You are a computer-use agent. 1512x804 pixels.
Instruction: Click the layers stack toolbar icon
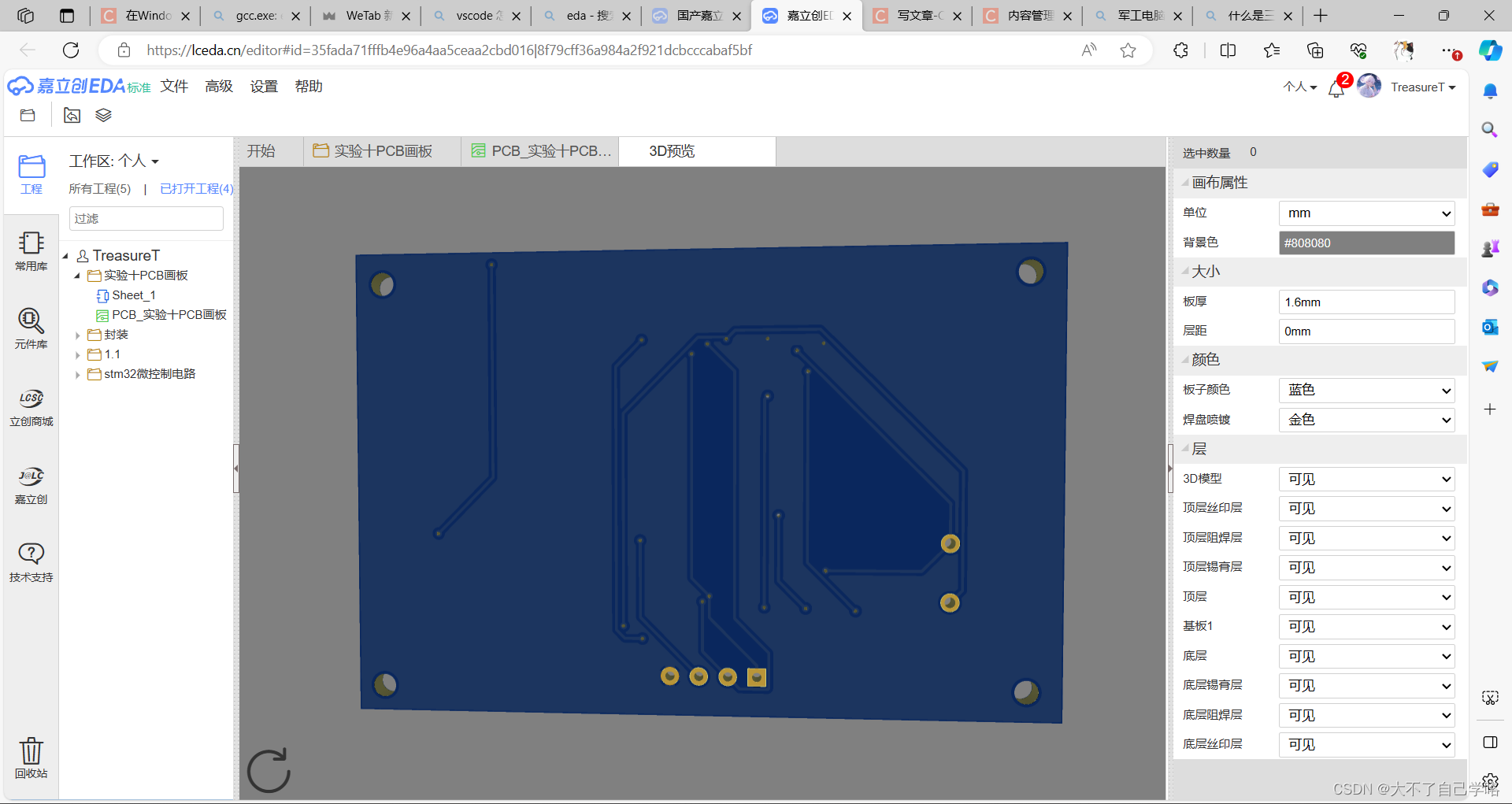pyautogui.click(x=103, y=115)
